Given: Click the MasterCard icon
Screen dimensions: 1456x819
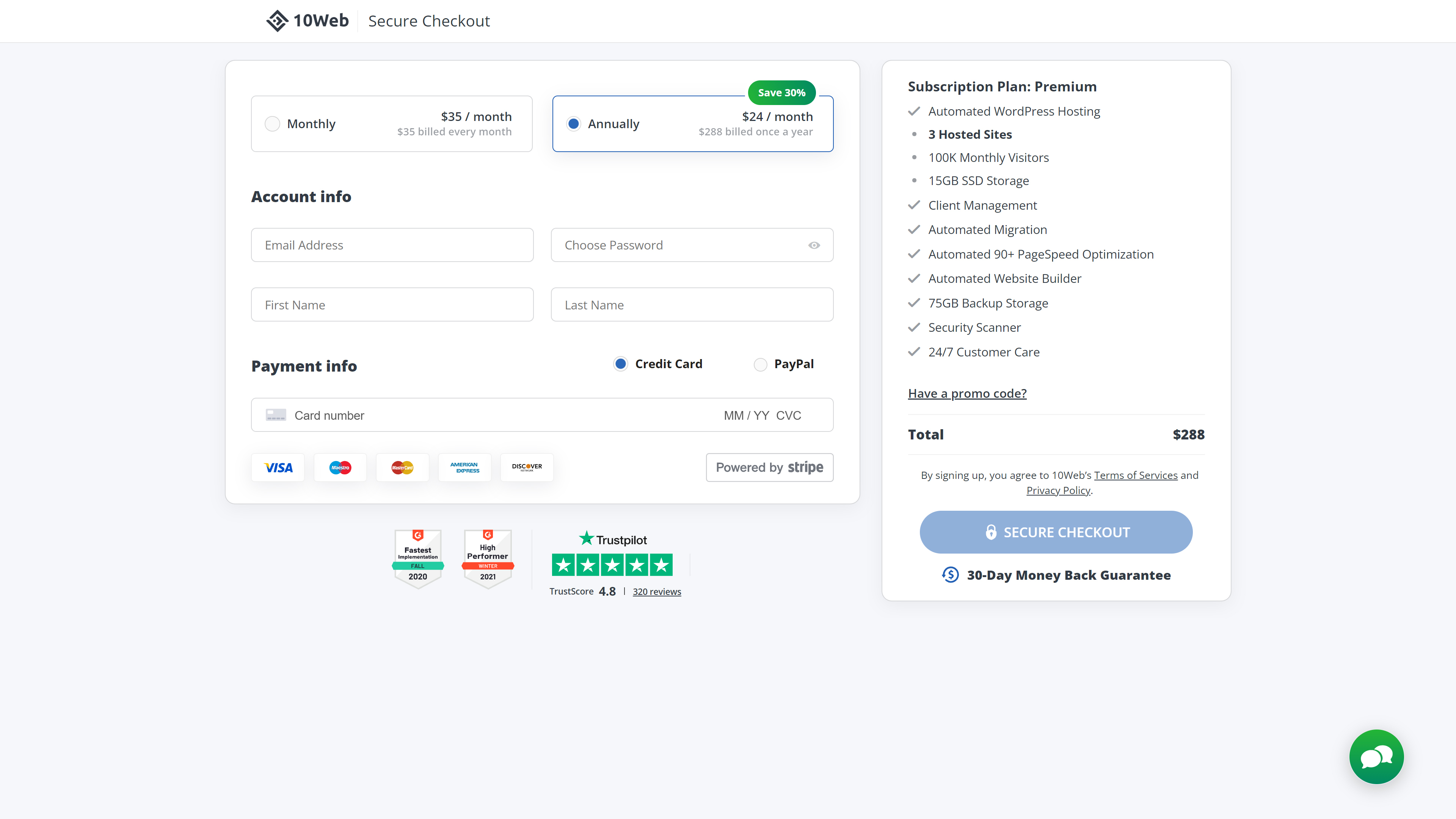Looking at the screenshot, I should [x=402, y=468].
